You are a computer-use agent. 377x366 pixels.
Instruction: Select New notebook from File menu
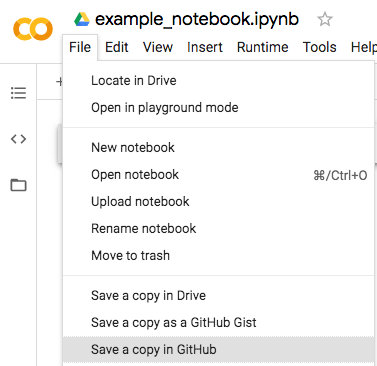(219, 148)
